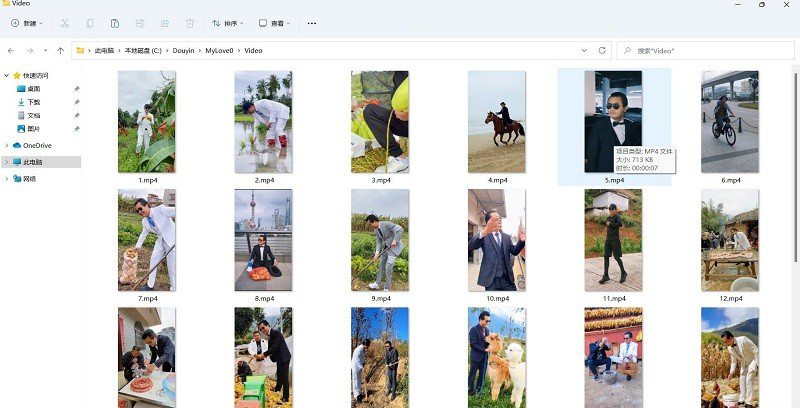Select the 4.mp4 horse video thumbnail
Screen dimensions: 800x408
(497, 120)
